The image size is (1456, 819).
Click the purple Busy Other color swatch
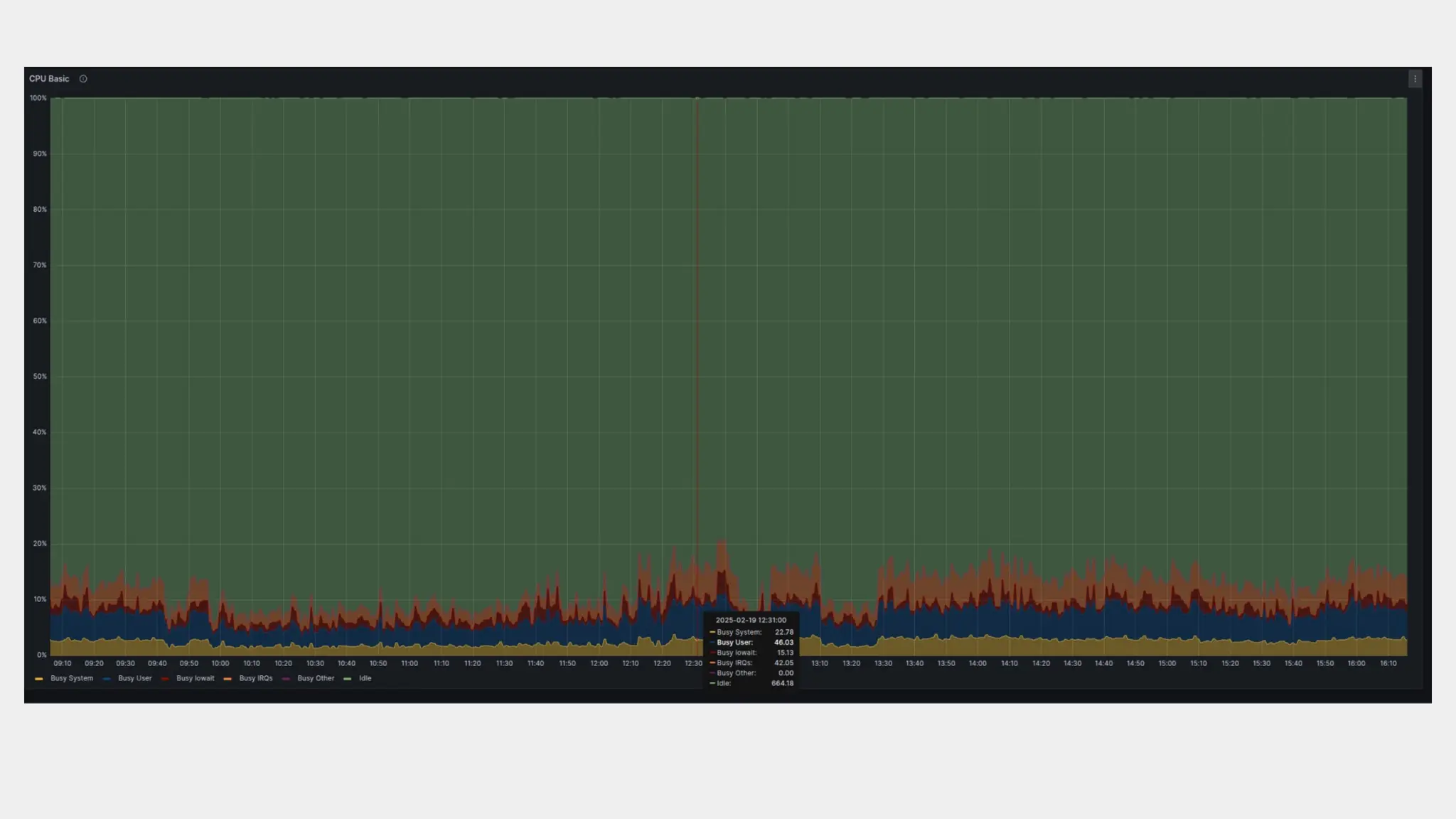(x=286, y=679)
